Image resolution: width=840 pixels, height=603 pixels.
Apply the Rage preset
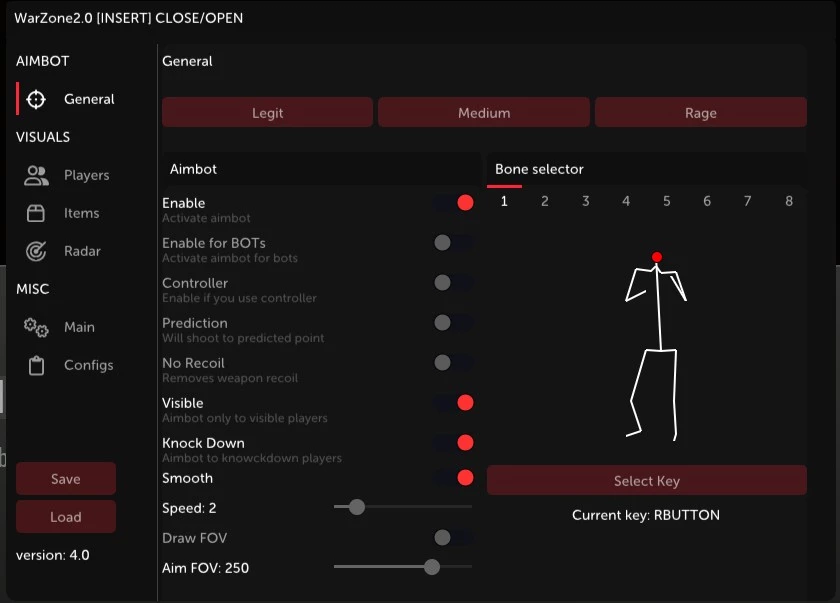(701, 112)
